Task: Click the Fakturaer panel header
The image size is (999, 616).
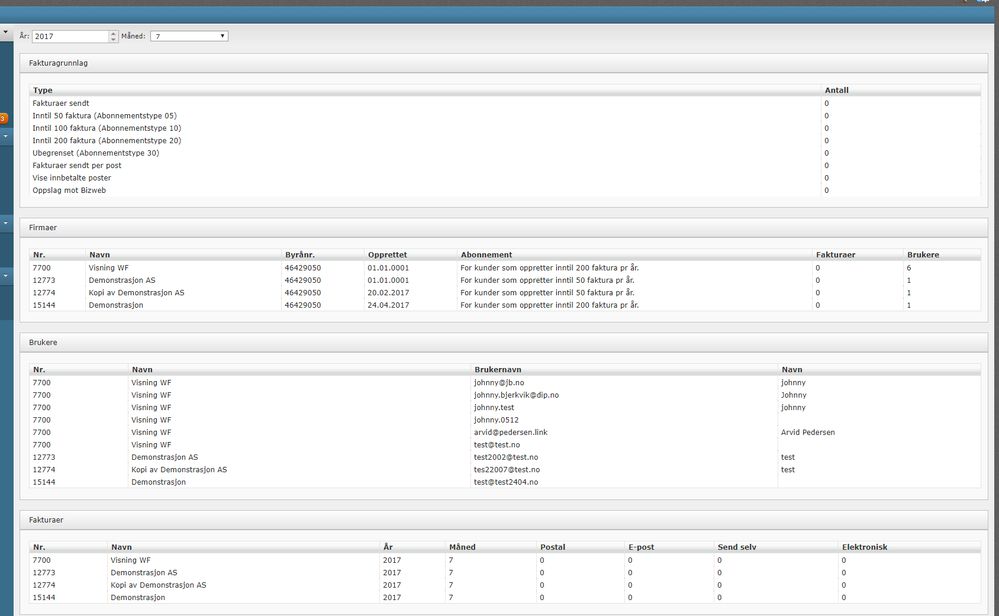Action: pyautogui.click(x=503, y=520)
